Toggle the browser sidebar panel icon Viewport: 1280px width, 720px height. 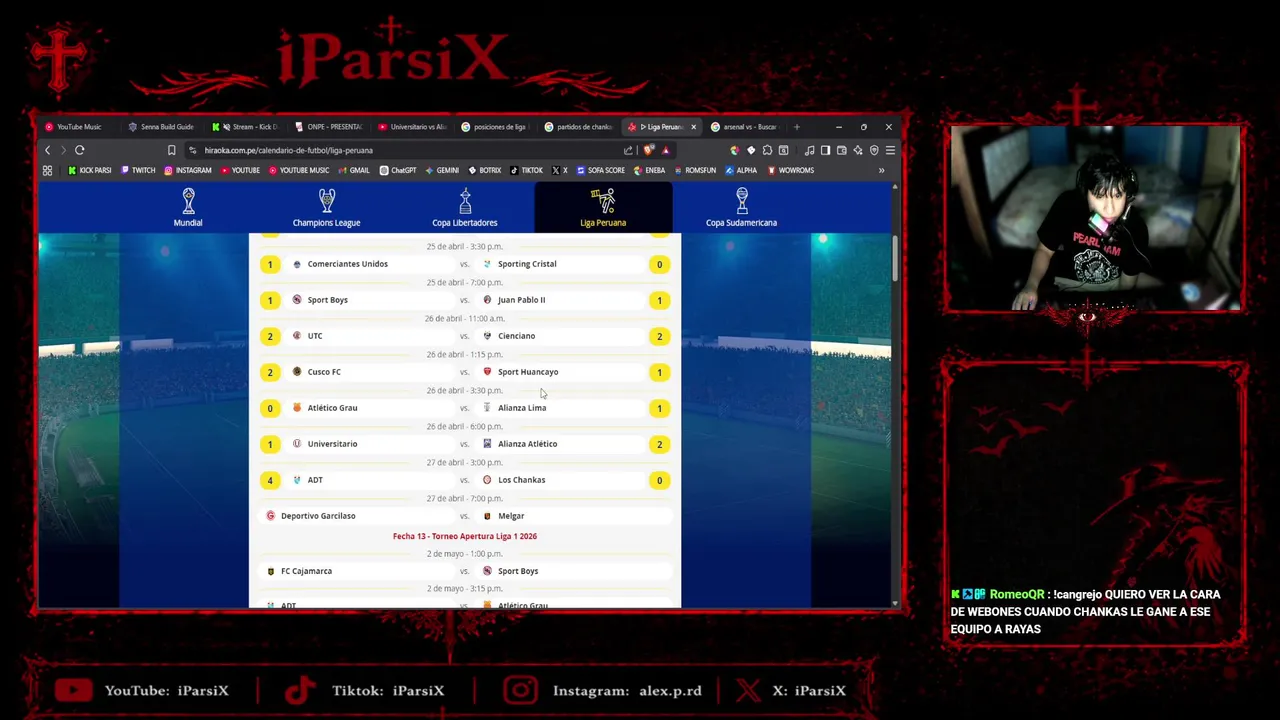tap(825, 150)
